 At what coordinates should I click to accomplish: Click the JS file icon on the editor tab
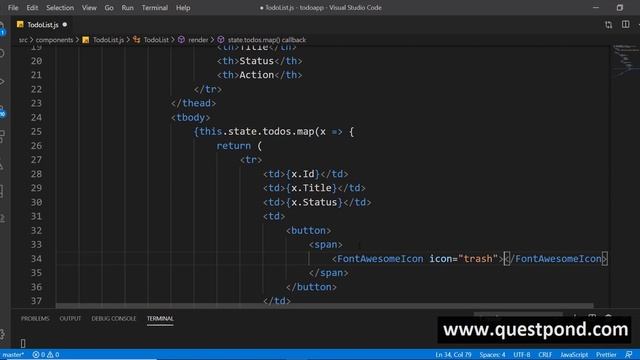tap(20, 24)
